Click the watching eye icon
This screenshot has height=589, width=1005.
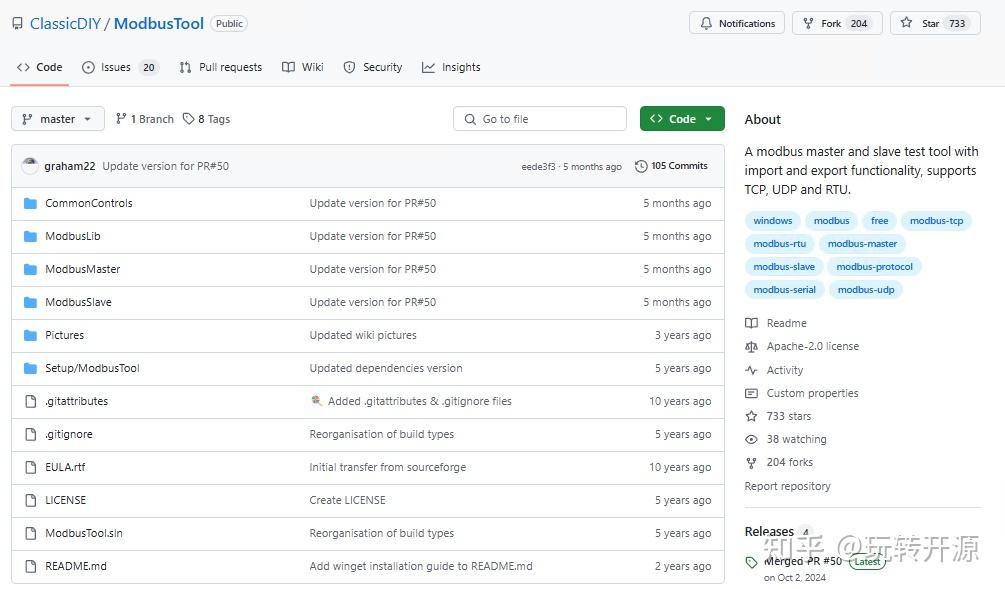pos(752,439)
